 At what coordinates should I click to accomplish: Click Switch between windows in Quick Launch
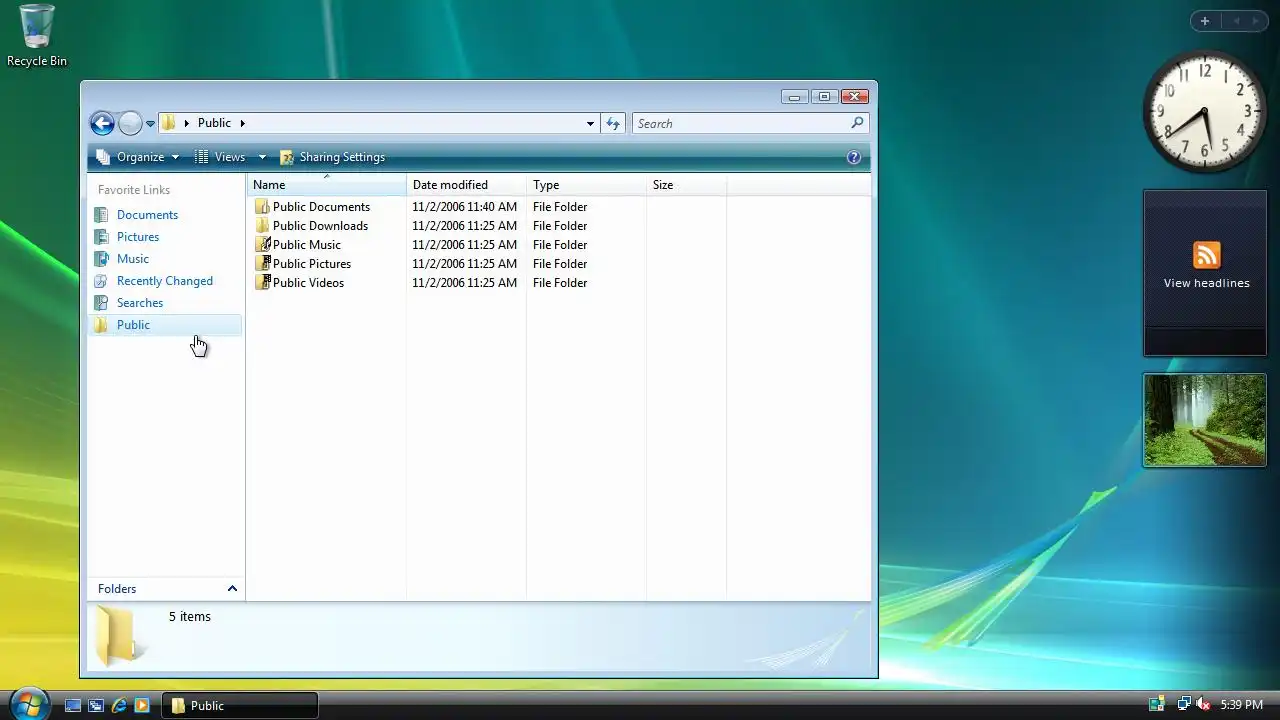(96, 705)
